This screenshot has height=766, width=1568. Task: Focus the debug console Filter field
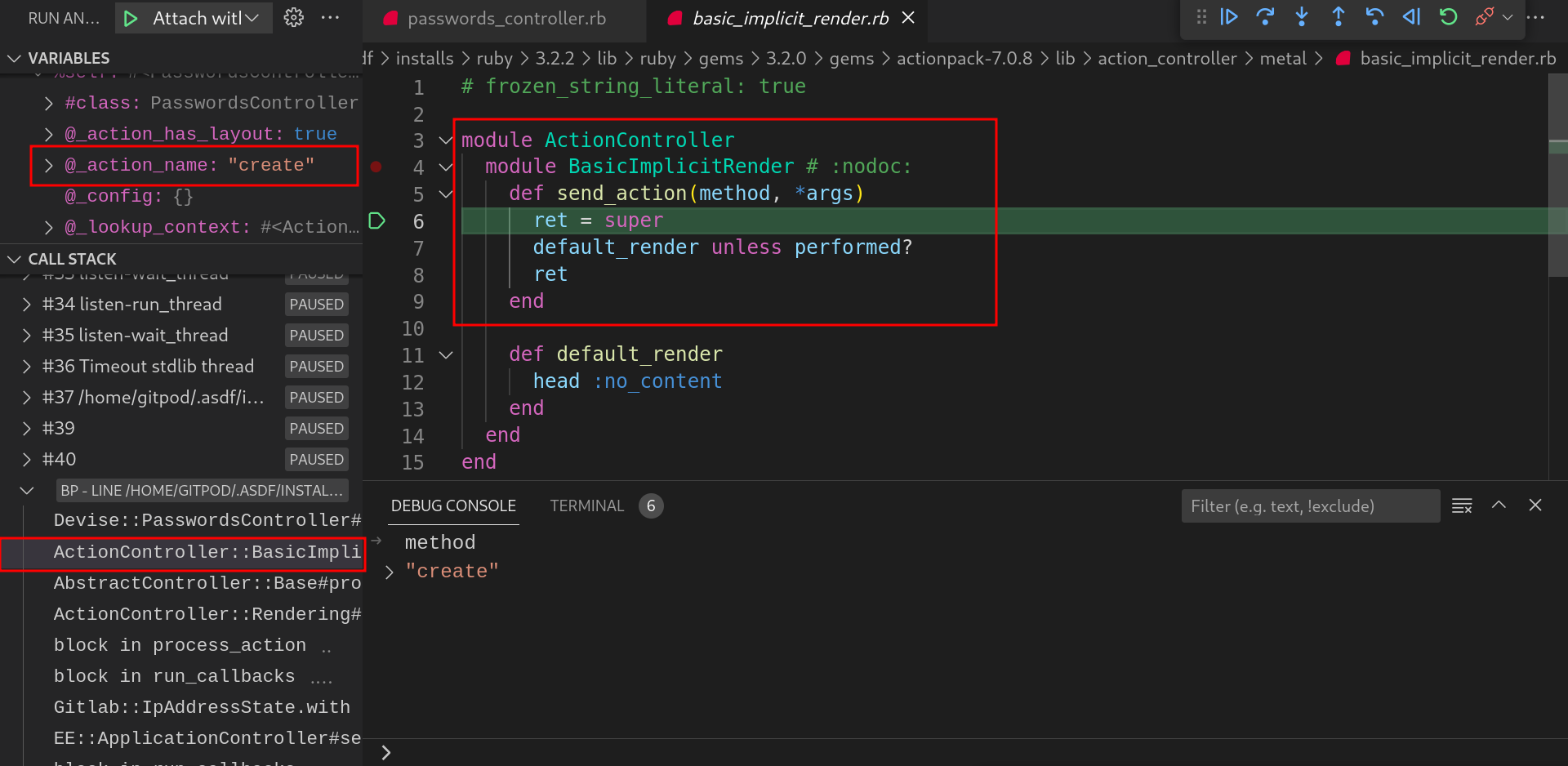coord(1310,506)
